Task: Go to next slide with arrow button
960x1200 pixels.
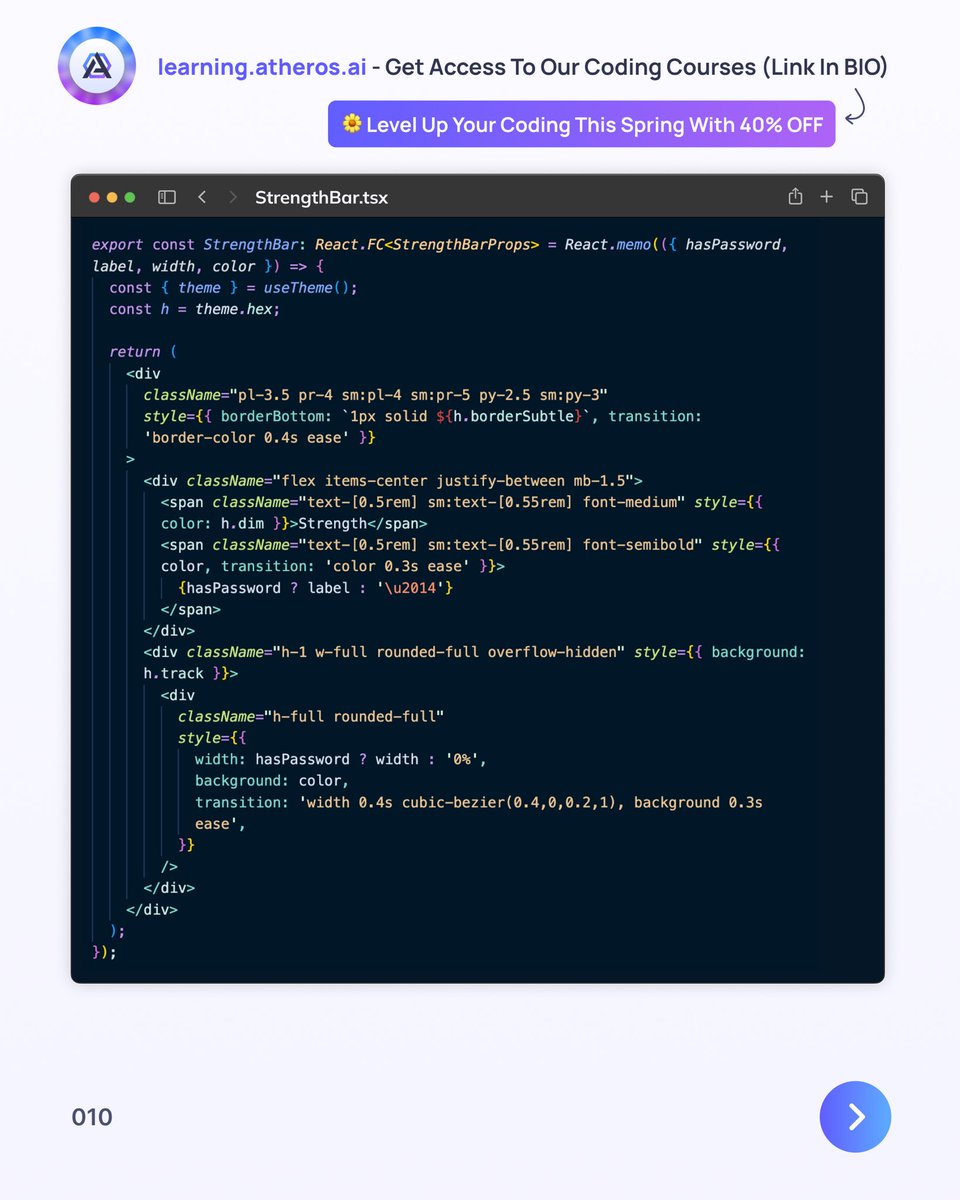Action: pos(855,1117)
